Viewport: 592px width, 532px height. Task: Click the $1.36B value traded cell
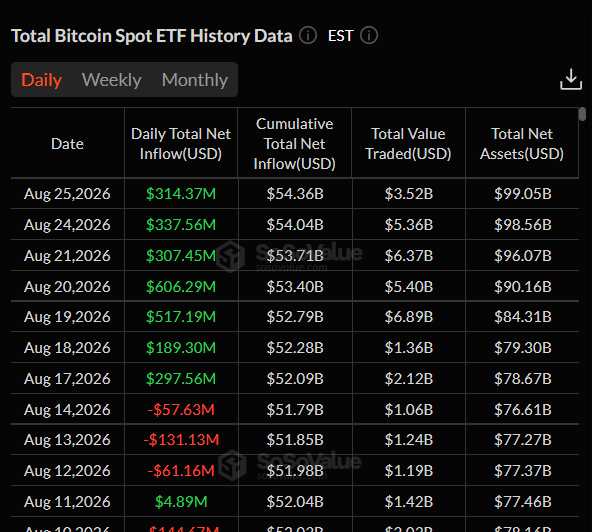tap(409, 347)
